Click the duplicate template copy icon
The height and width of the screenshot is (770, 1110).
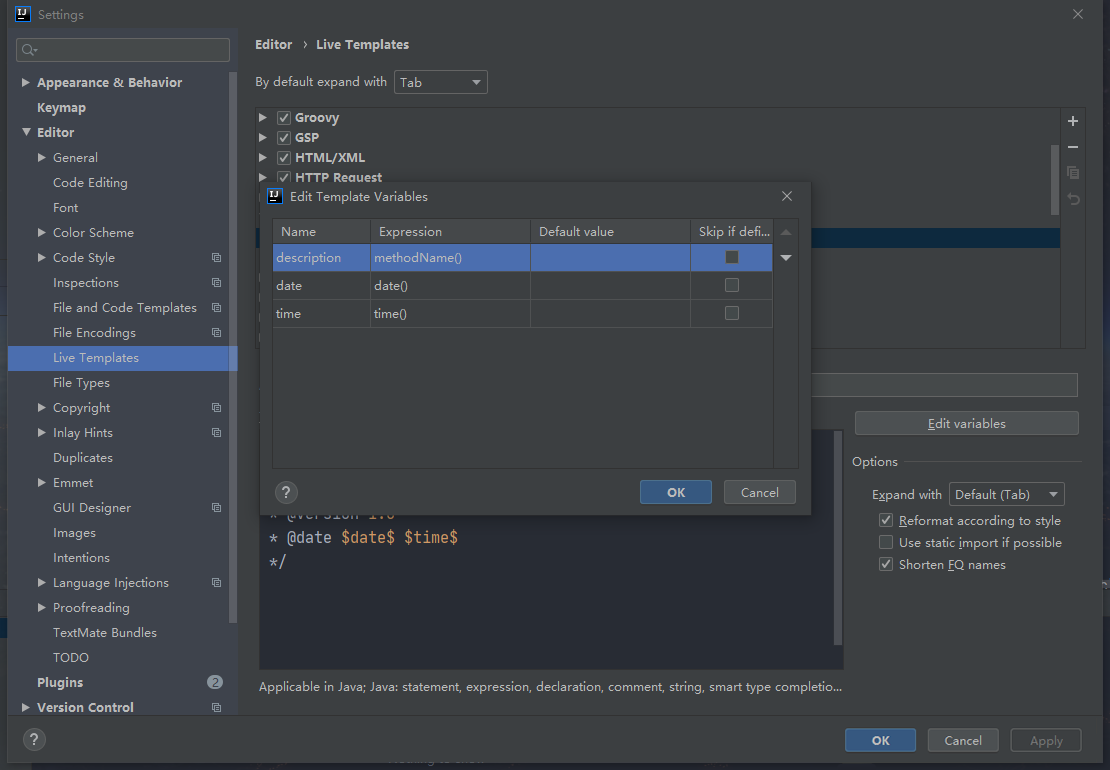point(1073,173)
